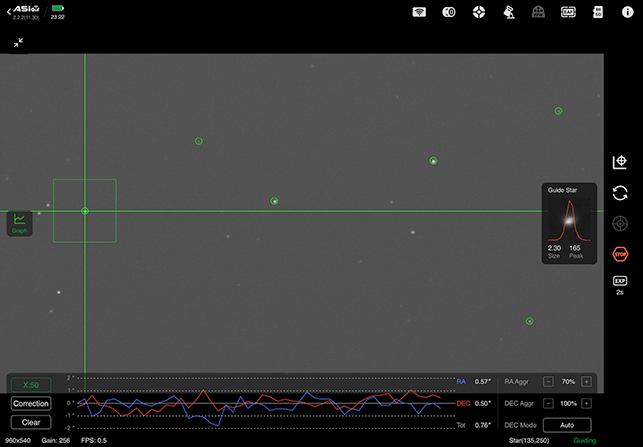Screen dimensions: 643x447
Task: Click the green Guiding status text
Action: (585, 440)
